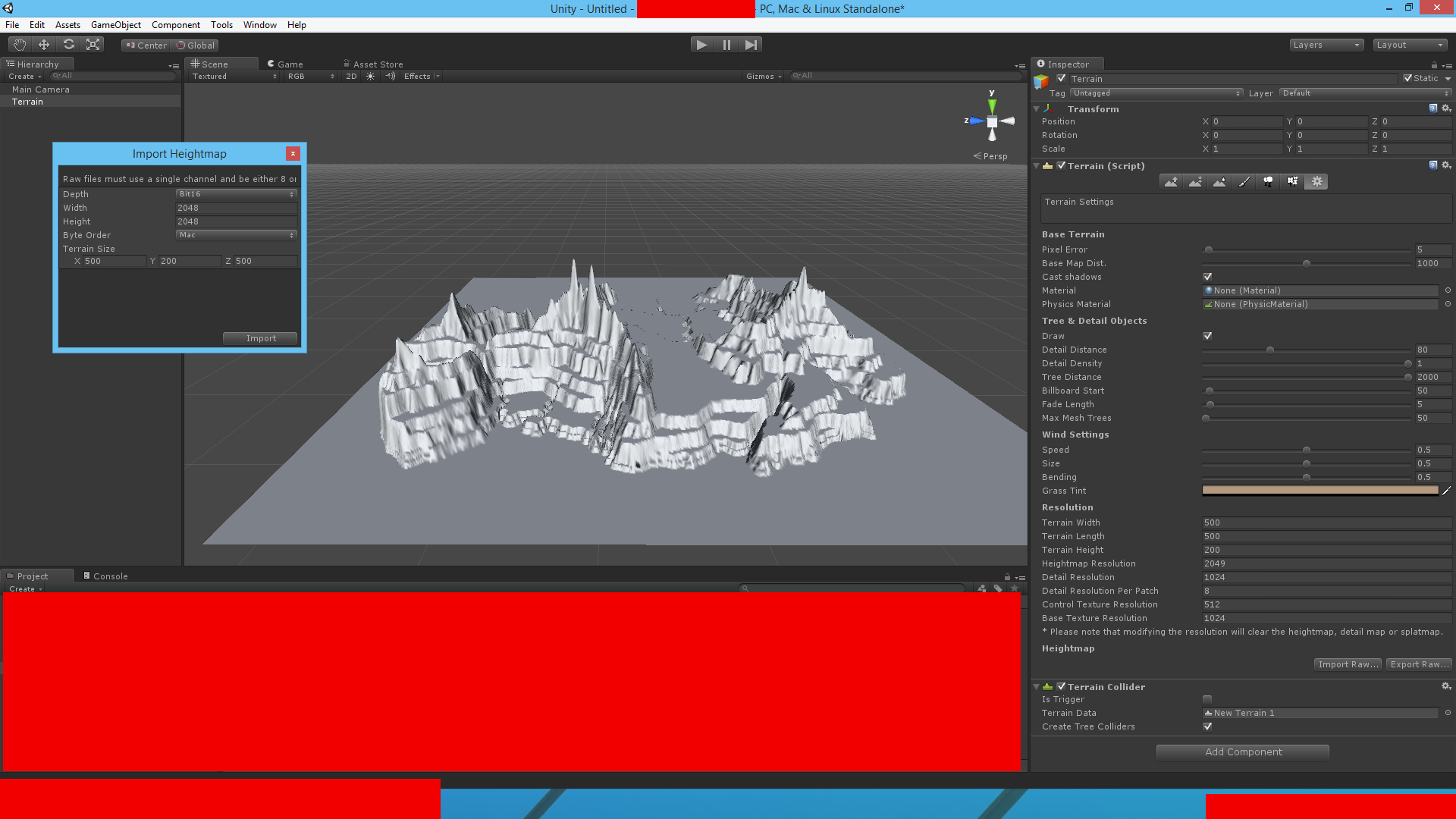Open RGB render mode dropdown
The image size is (1456, 819).
click(x=311, y=77)
